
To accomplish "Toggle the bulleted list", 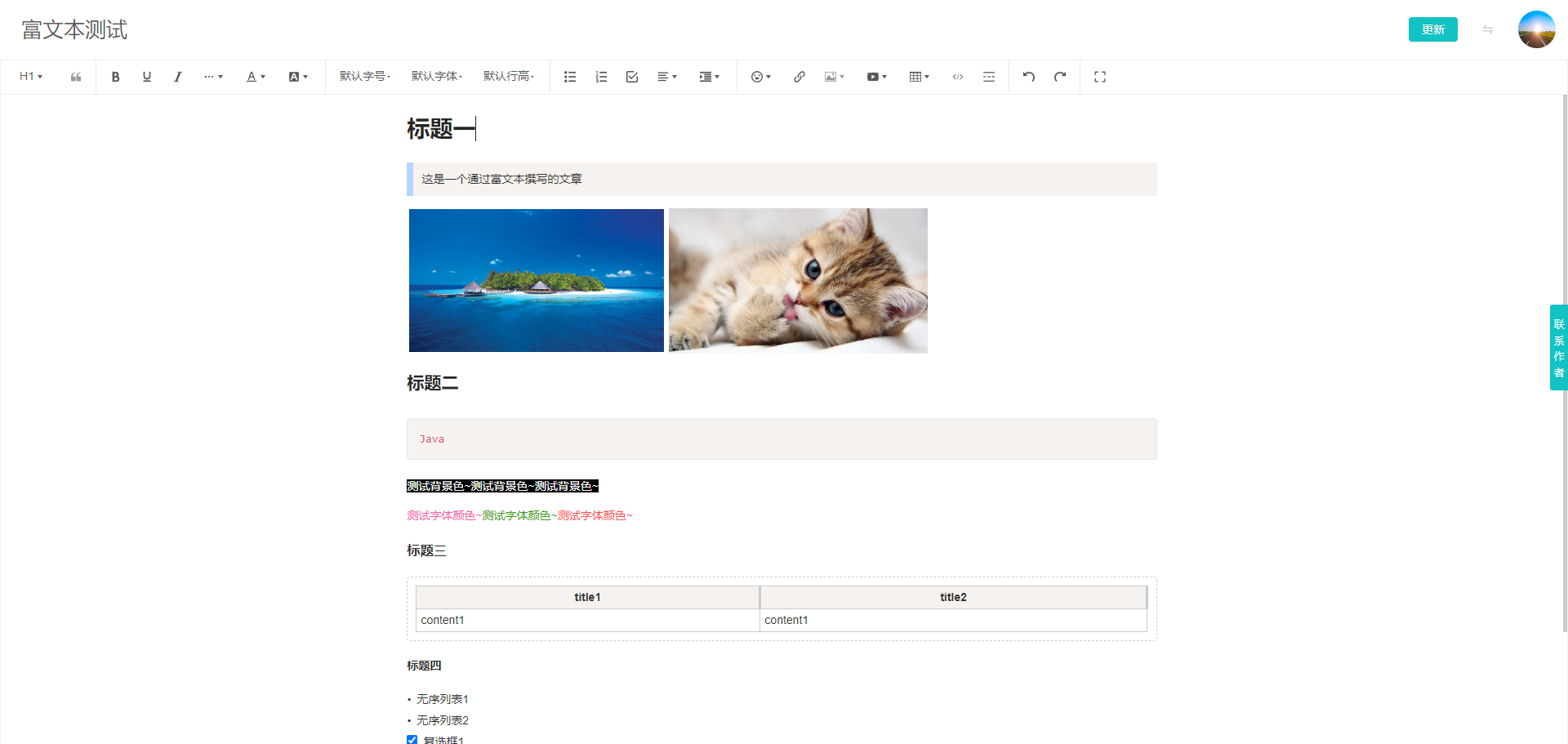I will pyautogui.click(x=570, y=77).
